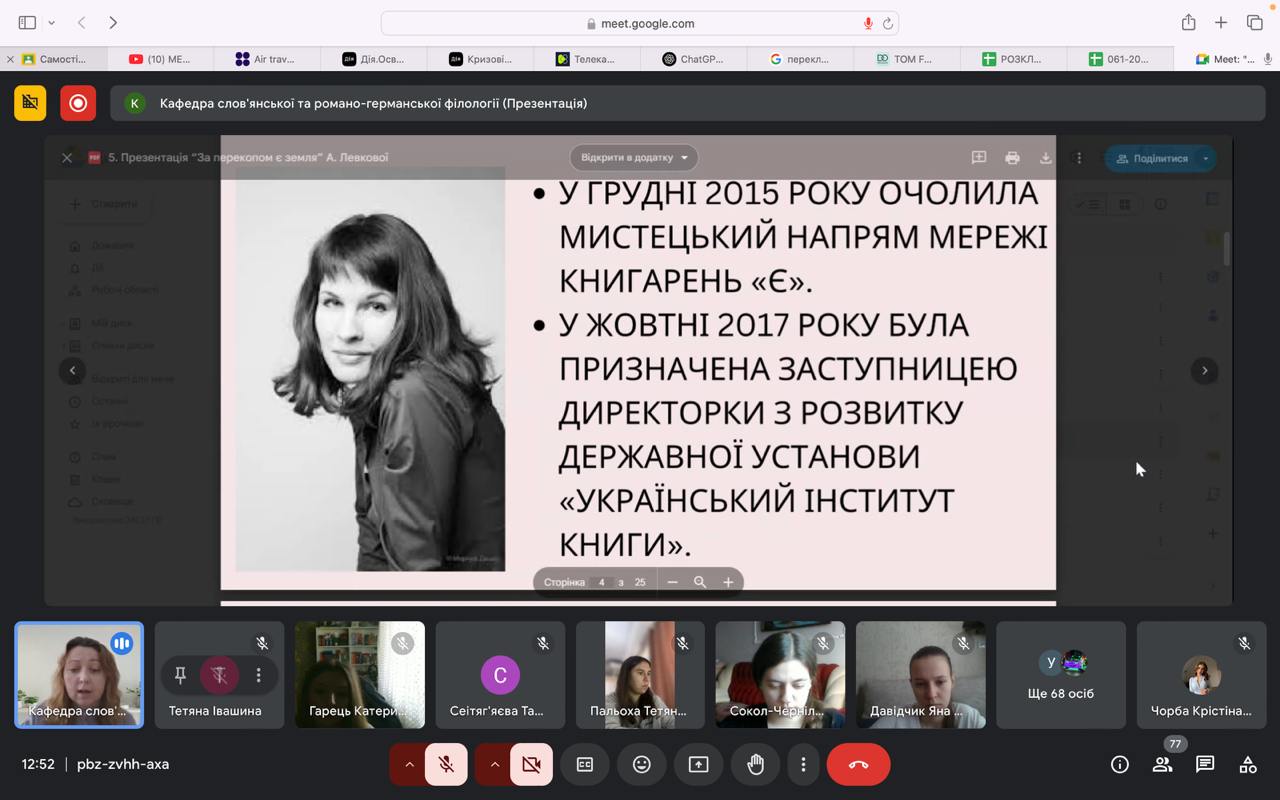The width and height of the screenshot is (1280, 800).
Task: Go to the next file with right arrow
Action: pos(1204,370)
